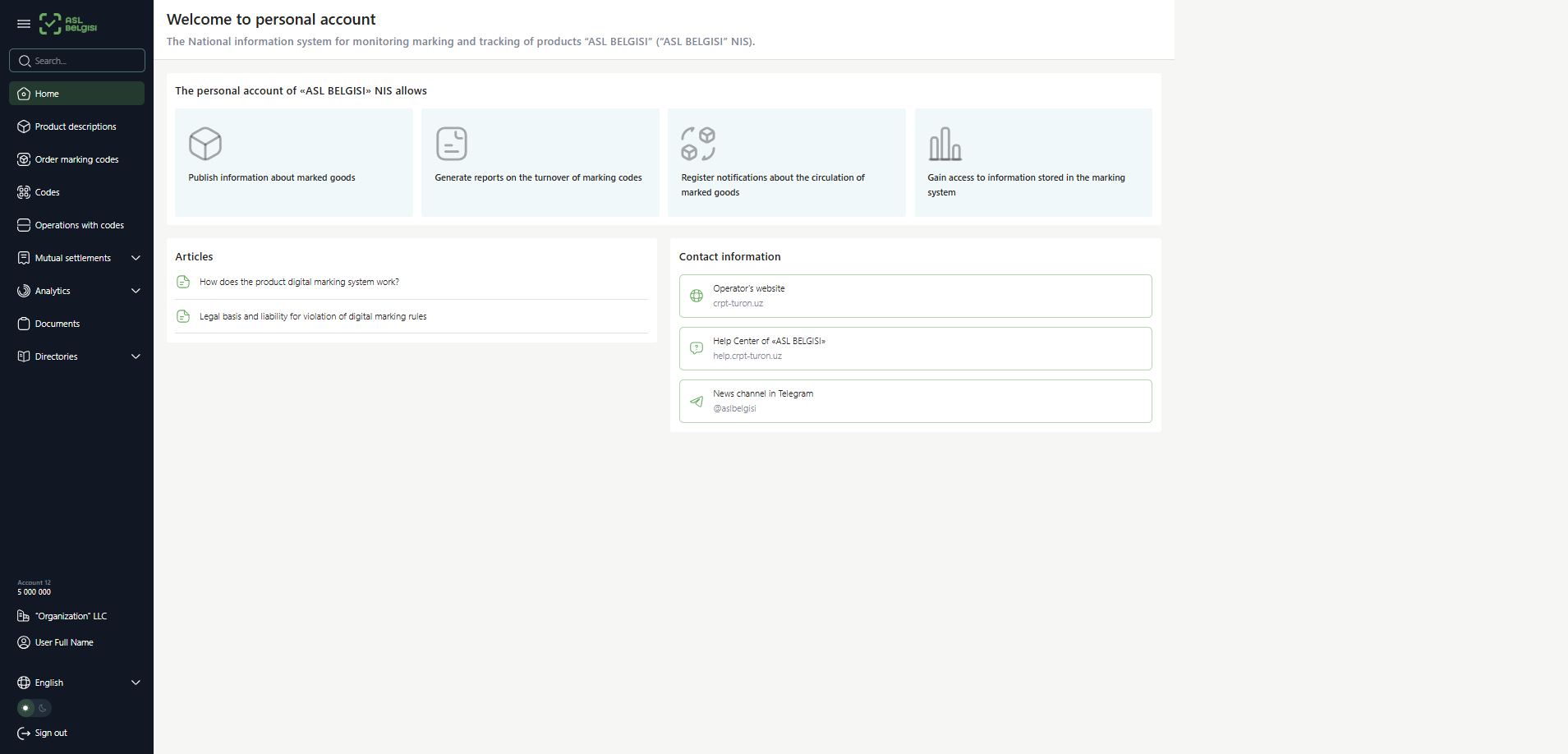Click the Order marking codes icon
The height and width of the screenshot is (754, 1568).
(x=24, y=159)
